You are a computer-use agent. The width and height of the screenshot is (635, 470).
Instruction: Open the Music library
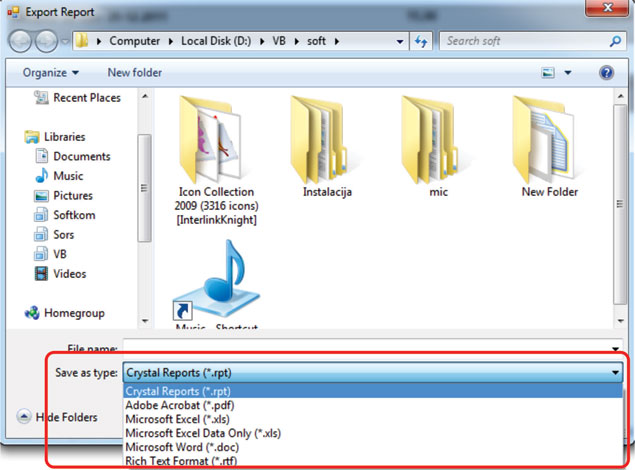[68, 176]
